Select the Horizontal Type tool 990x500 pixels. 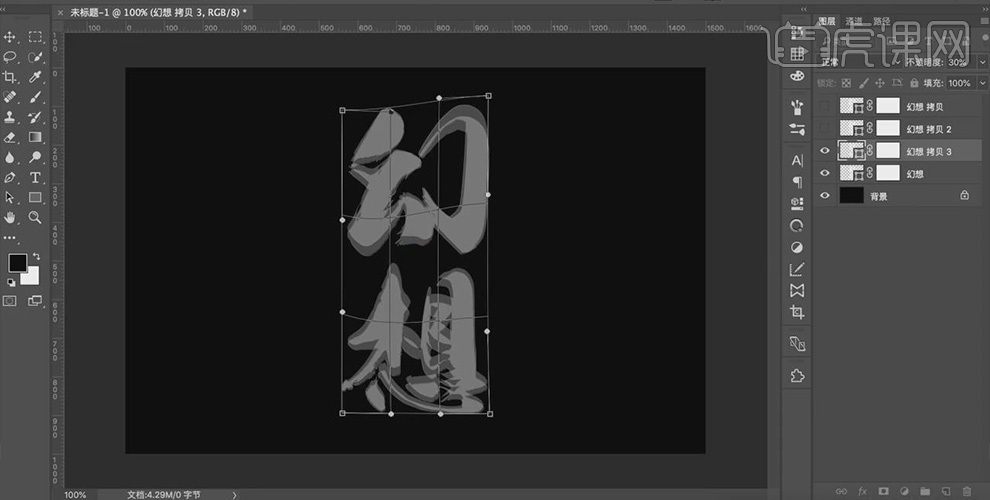[x=35, y=177]
